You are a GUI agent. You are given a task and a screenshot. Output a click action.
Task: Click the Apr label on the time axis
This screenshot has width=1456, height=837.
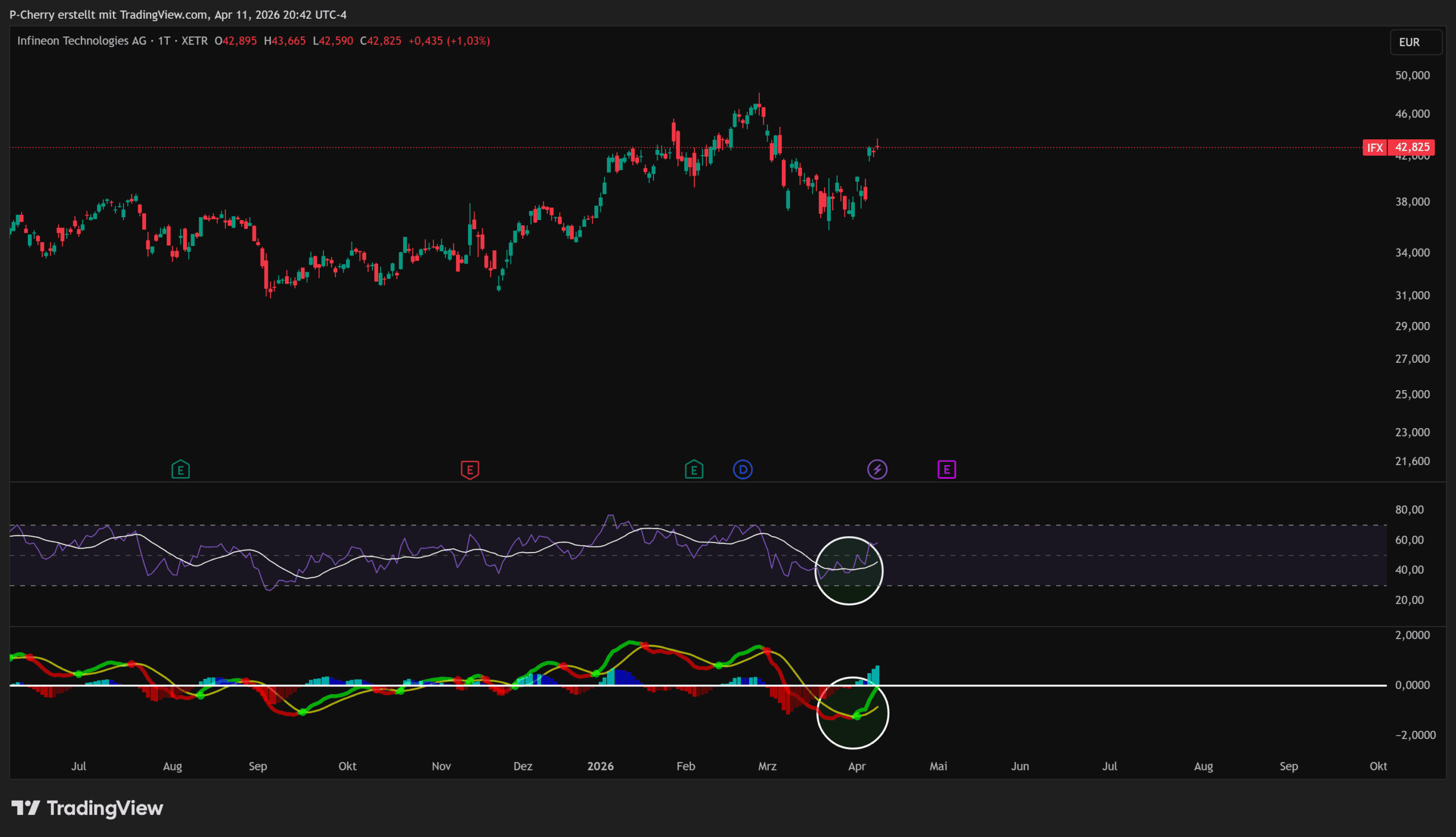coord(857,766)
